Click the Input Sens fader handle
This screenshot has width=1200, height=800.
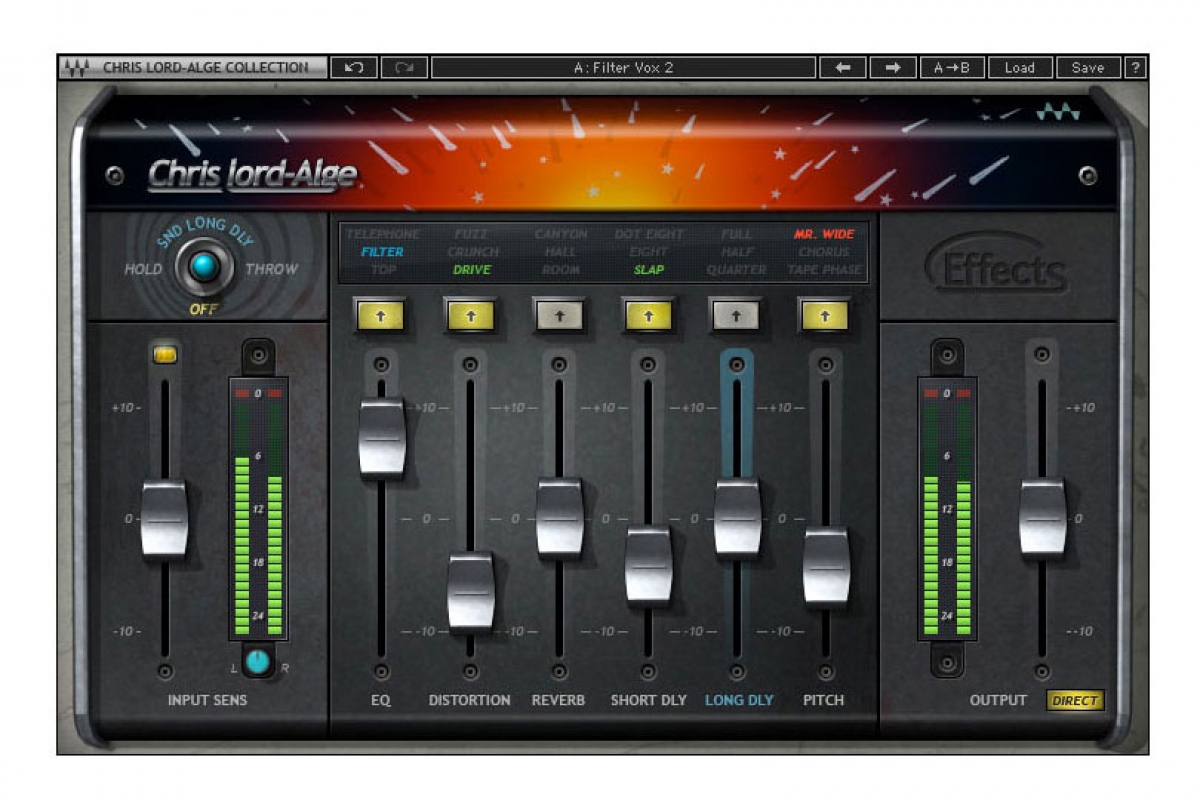click(164, 518)
